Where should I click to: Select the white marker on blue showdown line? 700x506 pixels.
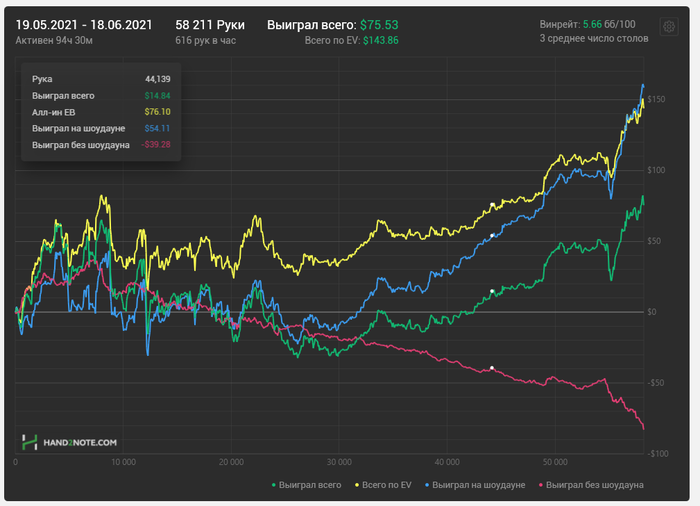492,235
